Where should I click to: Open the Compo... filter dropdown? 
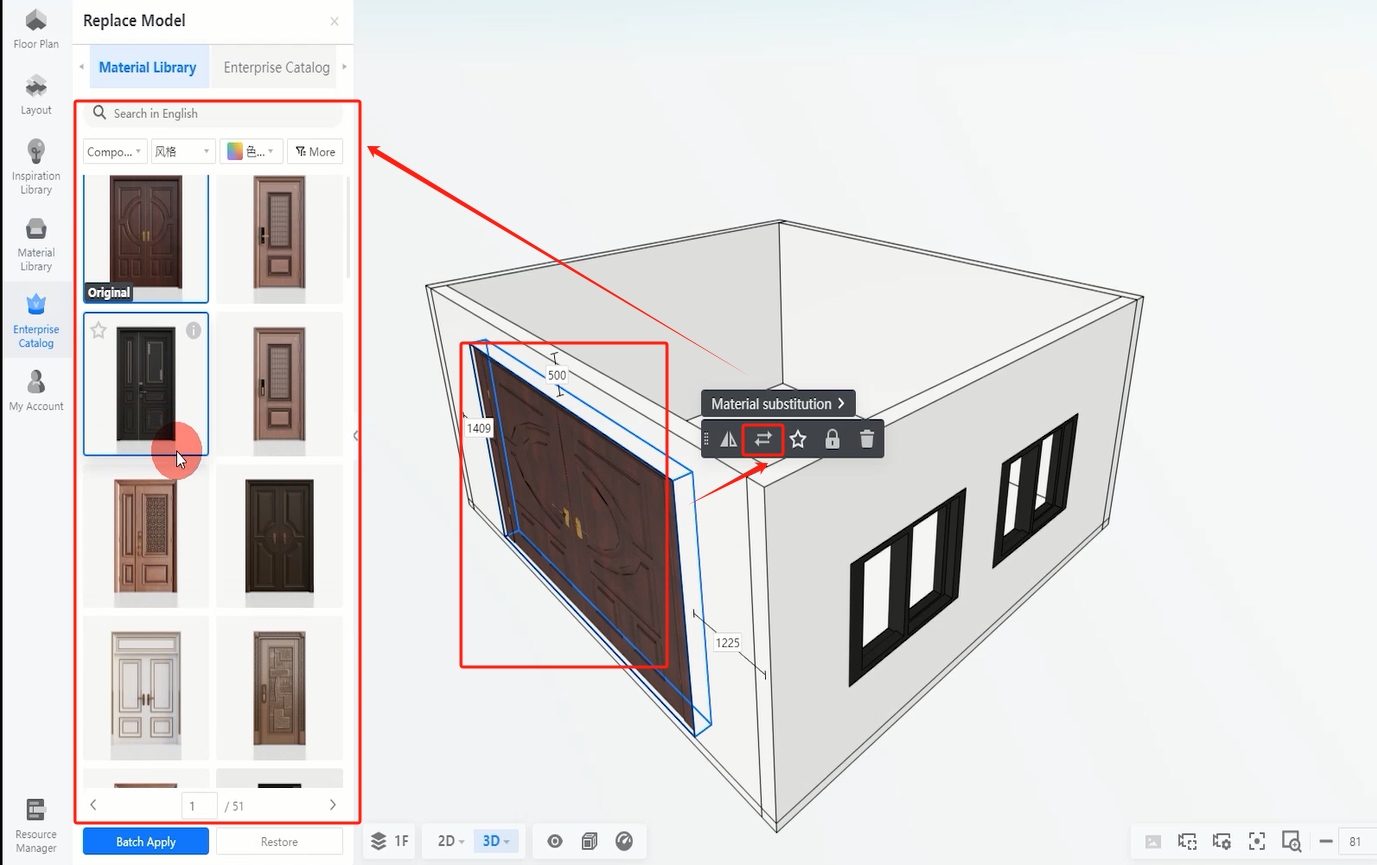(115, 152)
